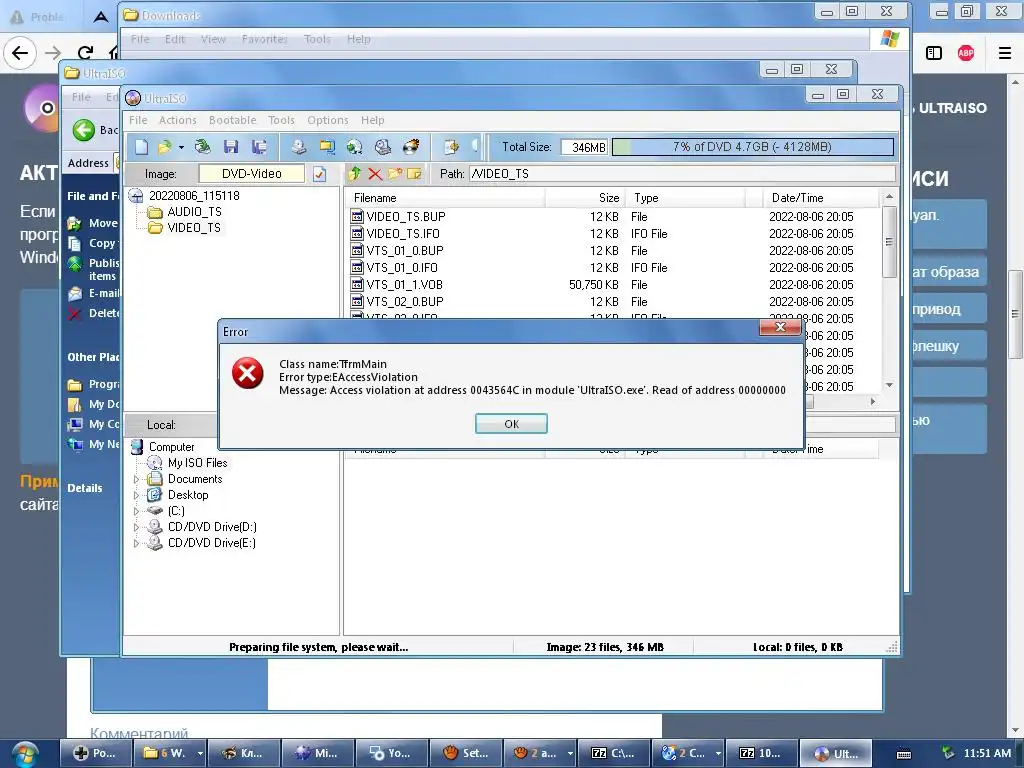
Task: Click the DVD-Video image type field
Action: 251,174
